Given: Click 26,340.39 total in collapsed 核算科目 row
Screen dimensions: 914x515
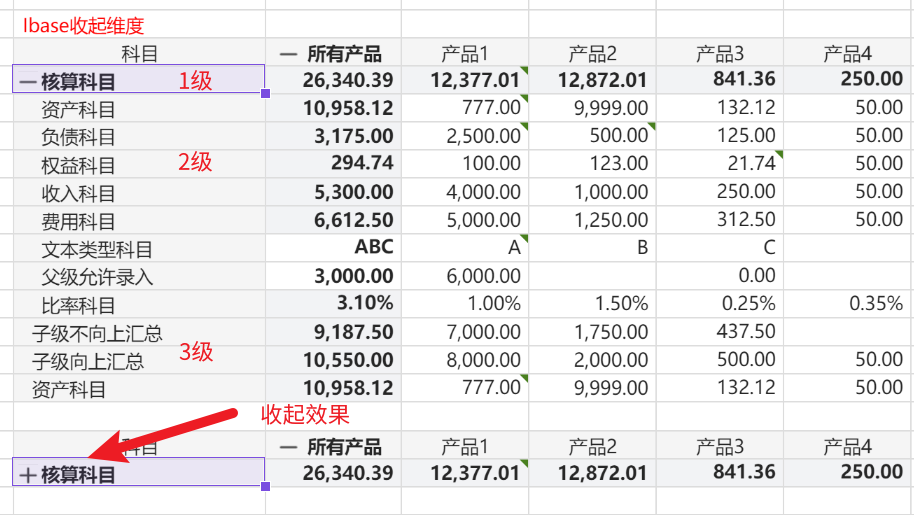Looking at the screenshot, I should point(348,473).
